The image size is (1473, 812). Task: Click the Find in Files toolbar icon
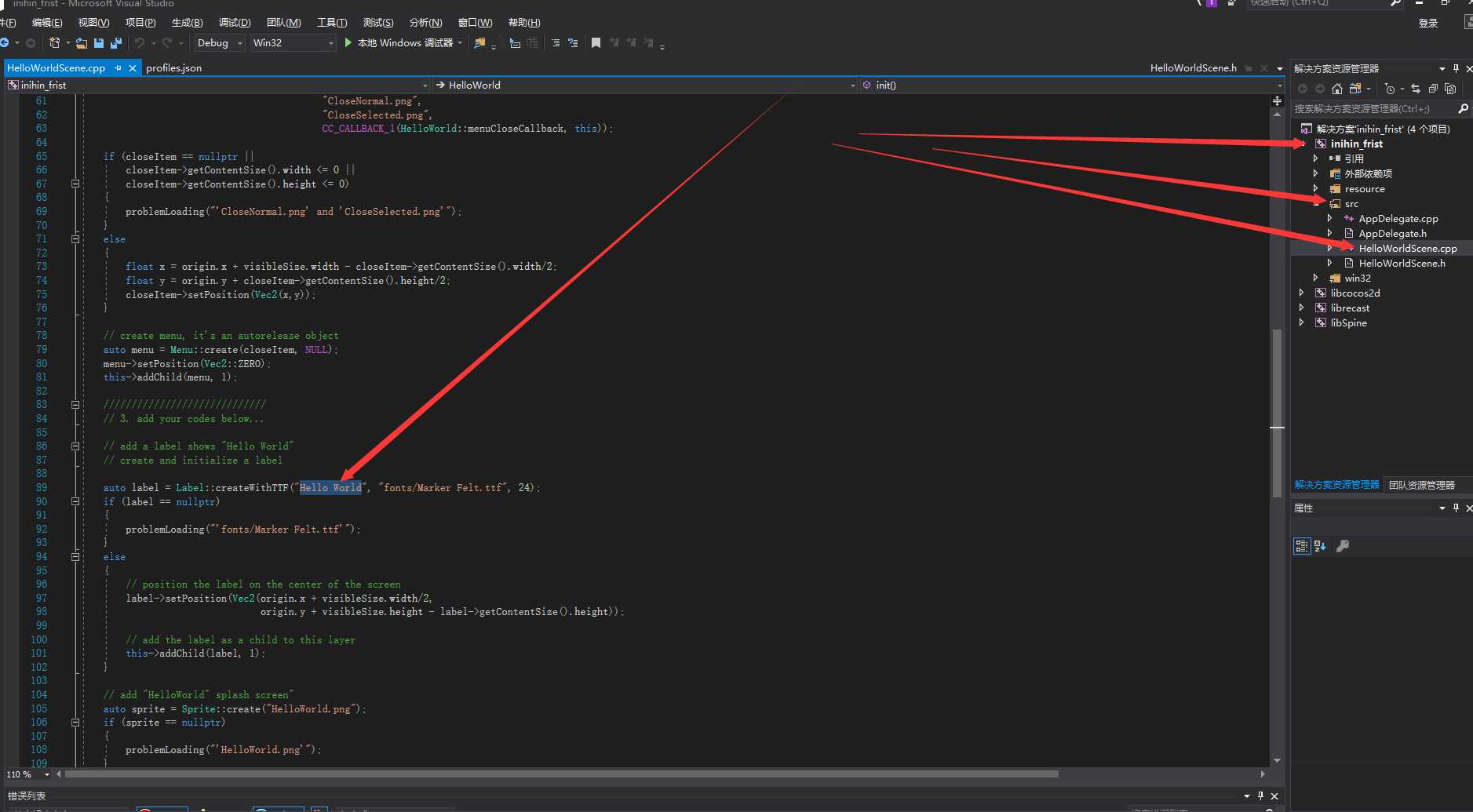[479, 42]
